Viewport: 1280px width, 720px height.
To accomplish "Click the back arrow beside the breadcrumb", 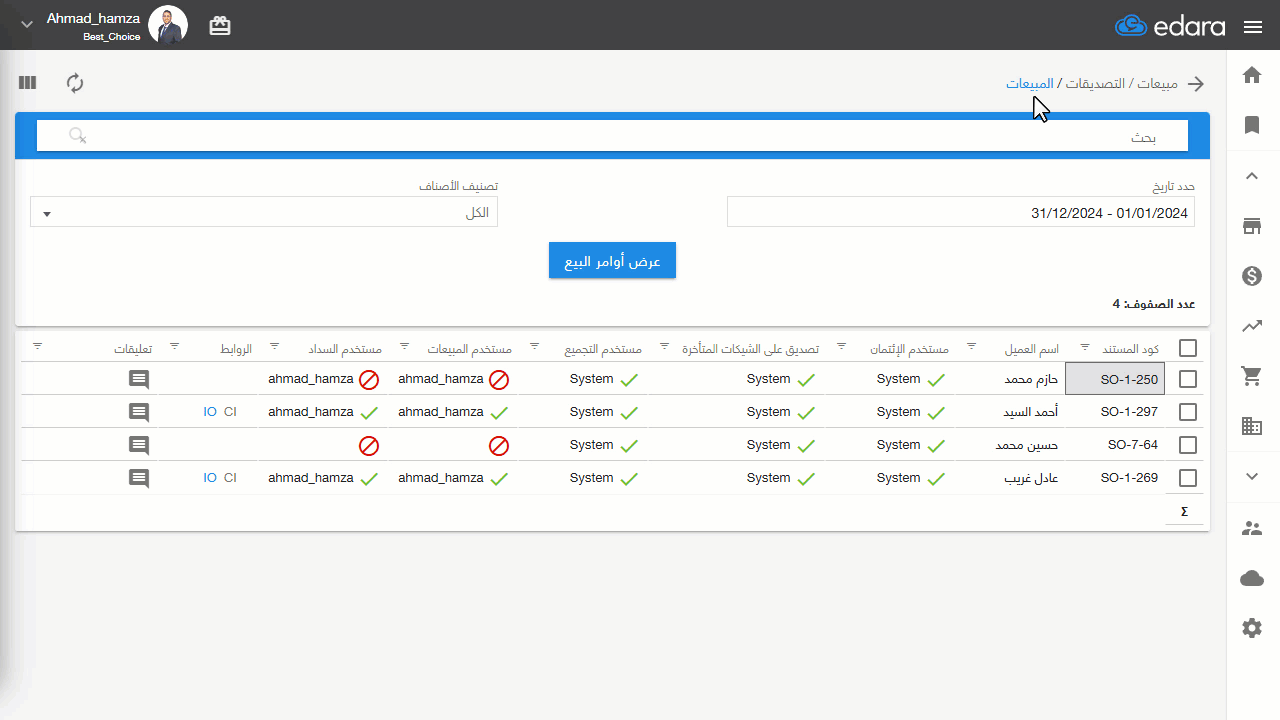I will point(1196,84).
